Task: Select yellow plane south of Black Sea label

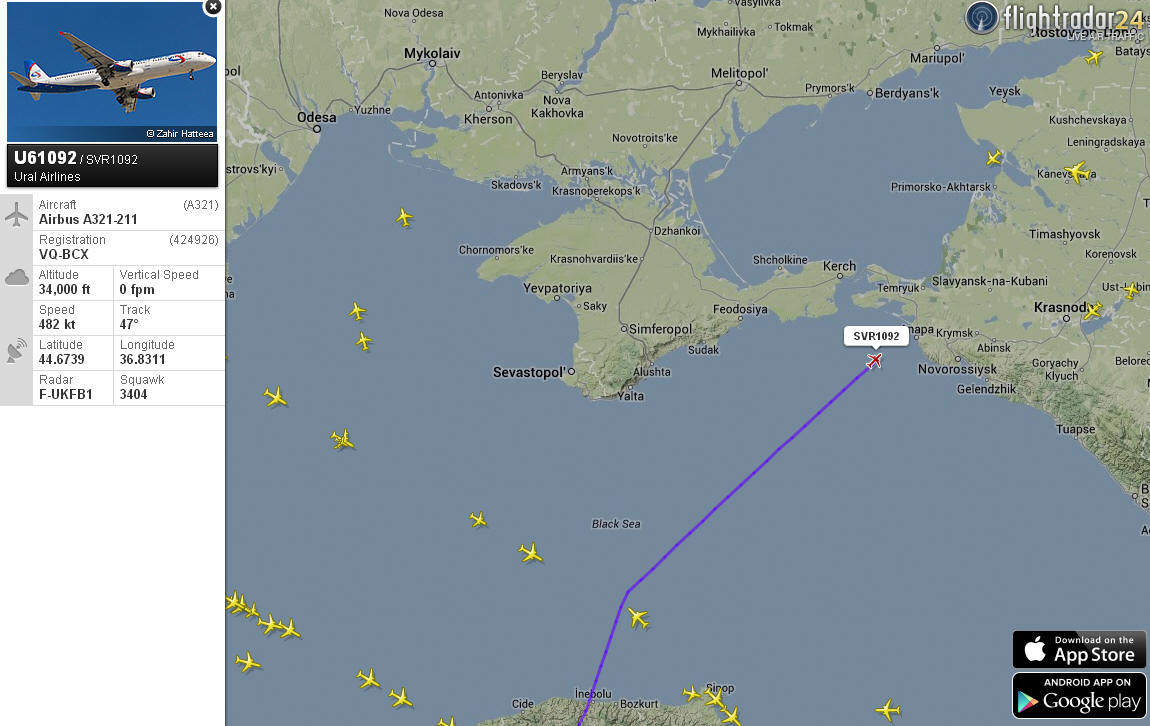Action: coord(530,553)
